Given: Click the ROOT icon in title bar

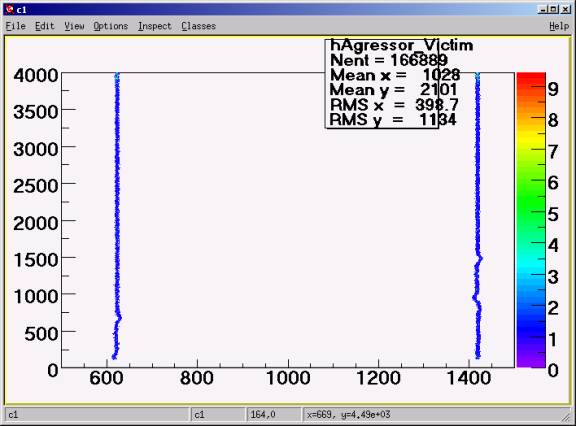Looking at the screenshot, I should point(10,10).
